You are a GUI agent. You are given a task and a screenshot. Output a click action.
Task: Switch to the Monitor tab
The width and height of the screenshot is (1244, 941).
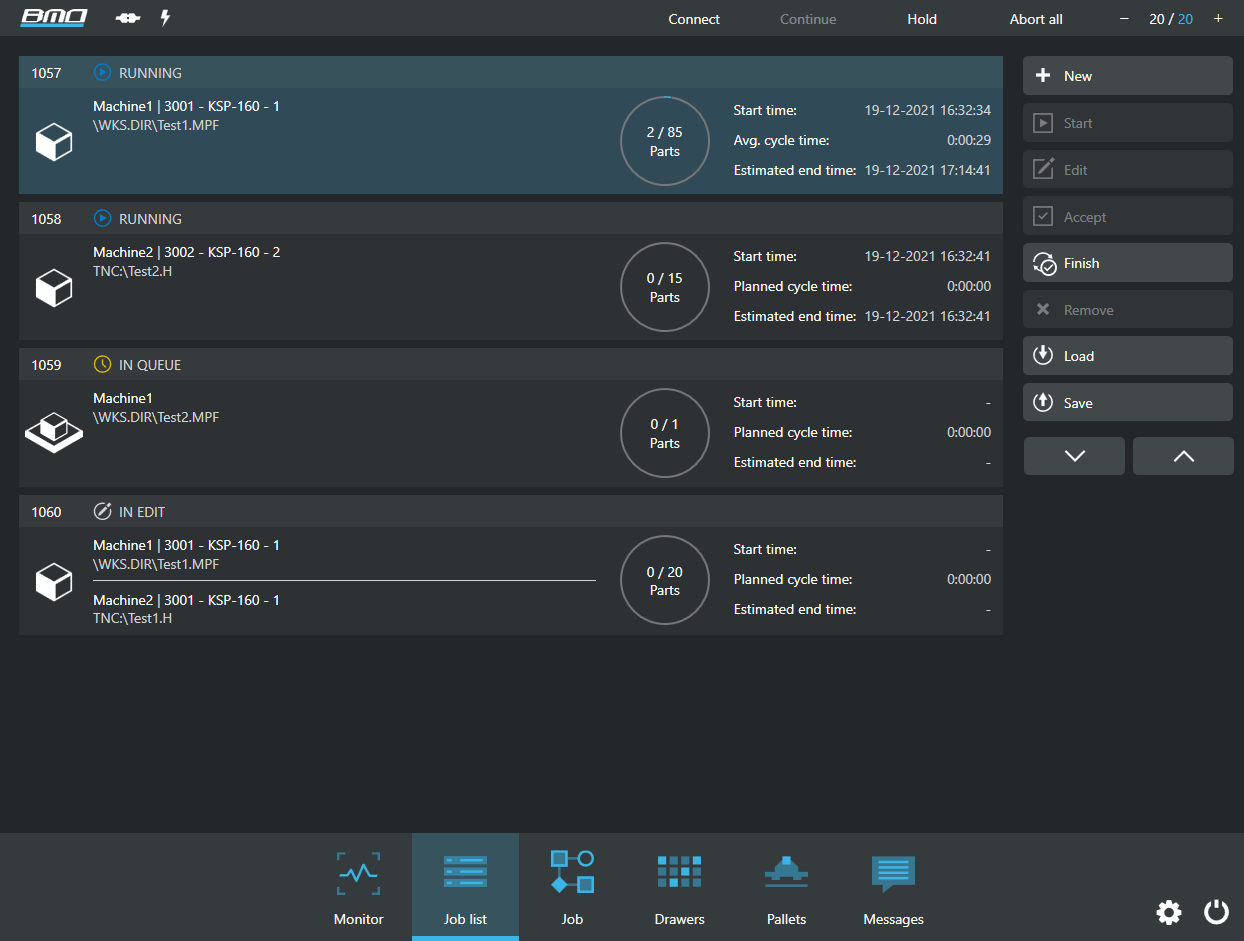click(358, 887)
